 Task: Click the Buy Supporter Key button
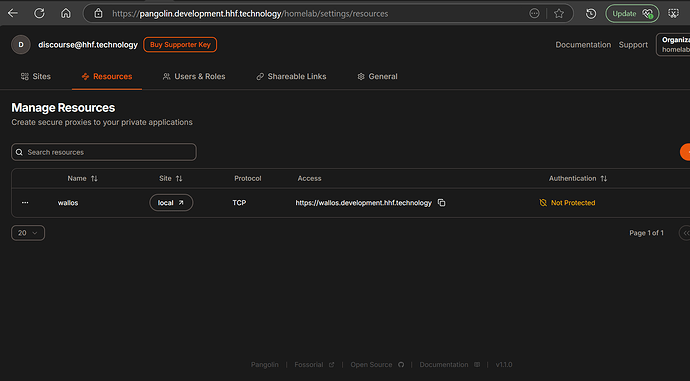point(180,44)
